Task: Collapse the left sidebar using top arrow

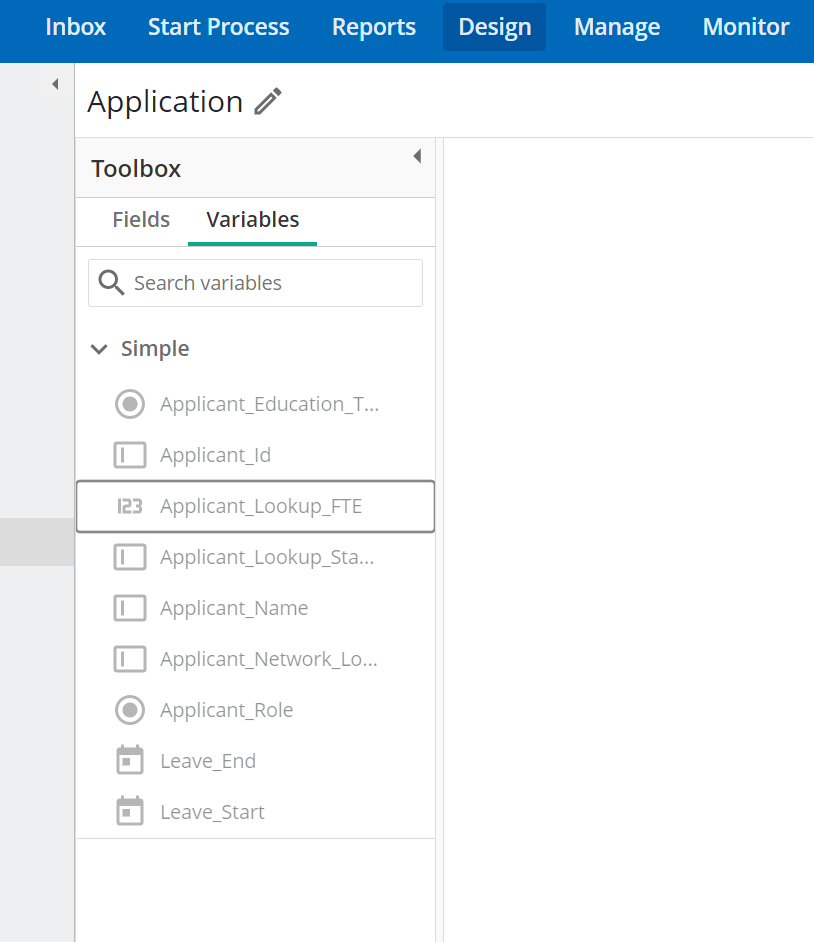Action: (55, 84)
